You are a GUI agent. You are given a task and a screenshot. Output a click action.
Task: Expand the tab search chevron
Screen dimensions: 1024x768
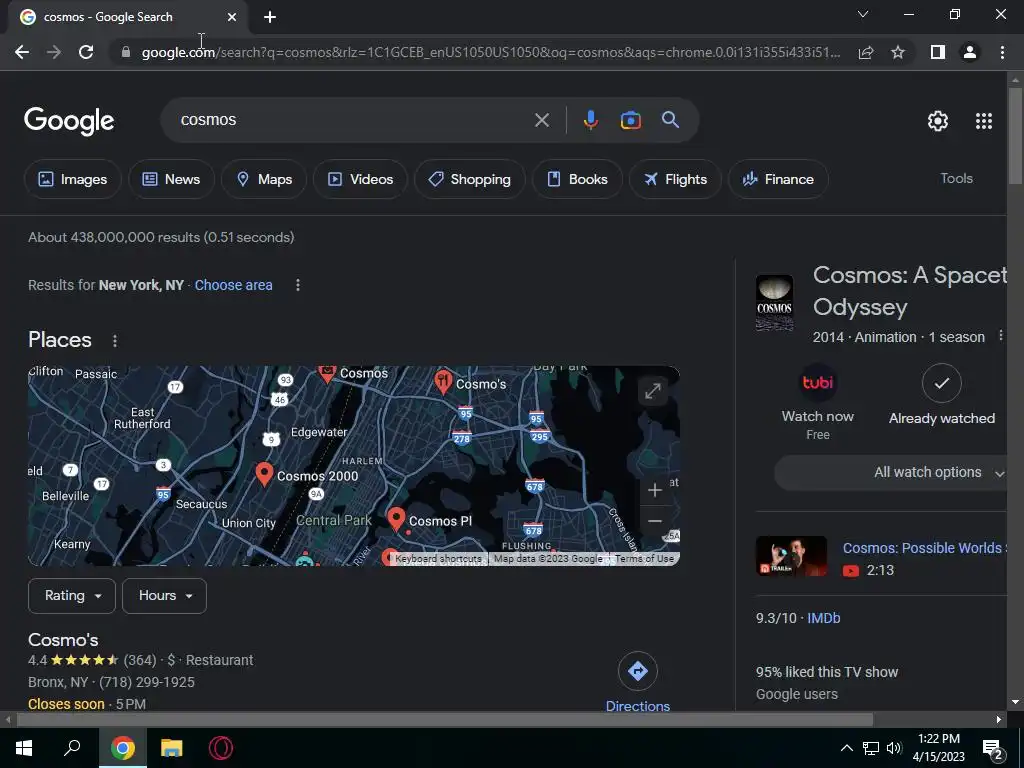point(863,14)
